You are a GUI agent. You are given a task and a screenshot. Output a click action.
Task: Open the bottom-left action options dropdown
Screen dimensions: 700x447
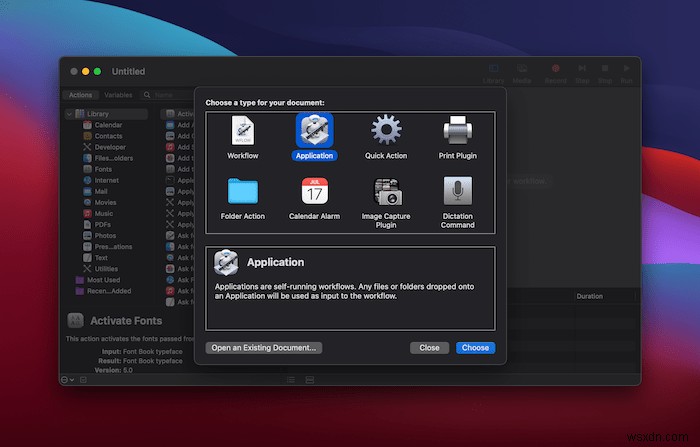pos(67,380)
